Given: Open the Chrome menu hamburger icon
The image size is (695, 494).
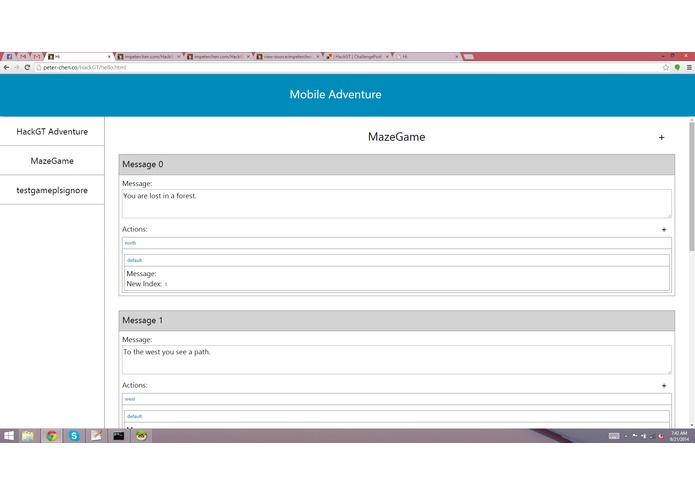Looking at the screenshot, I should tap(689, 67).
